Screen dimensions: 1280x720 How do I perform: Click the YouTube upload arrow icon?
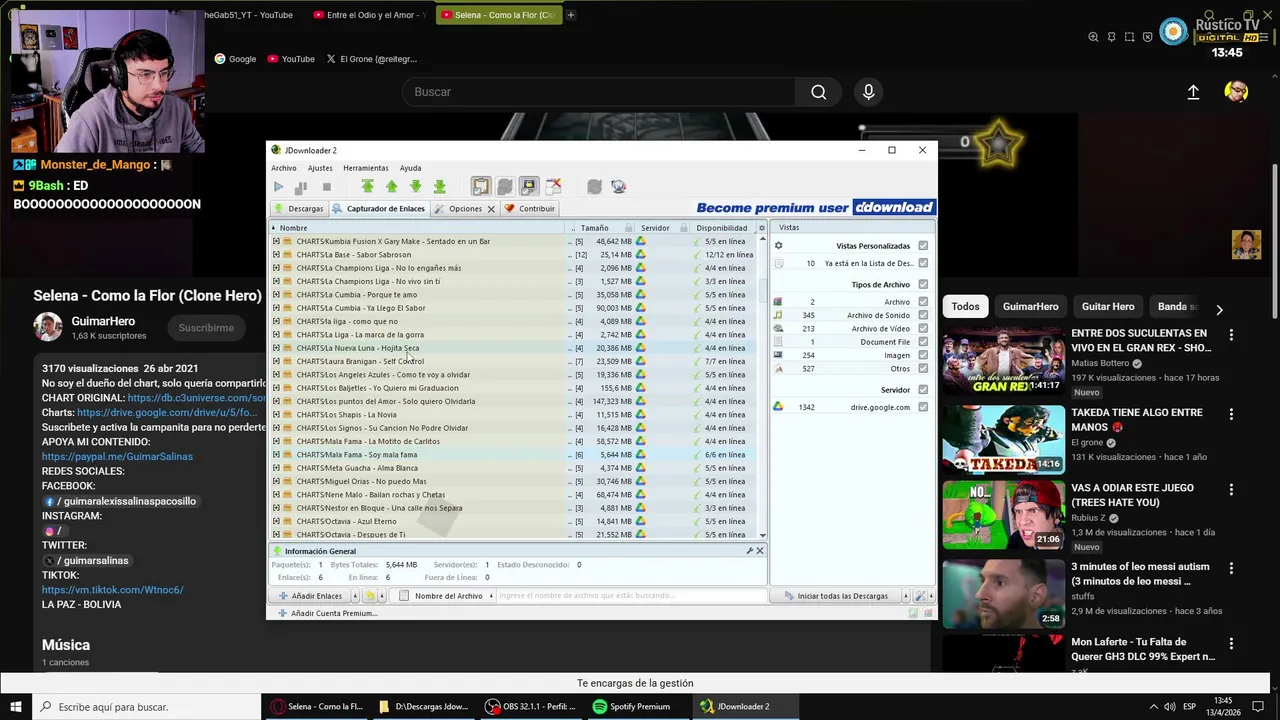[1193, 92]
